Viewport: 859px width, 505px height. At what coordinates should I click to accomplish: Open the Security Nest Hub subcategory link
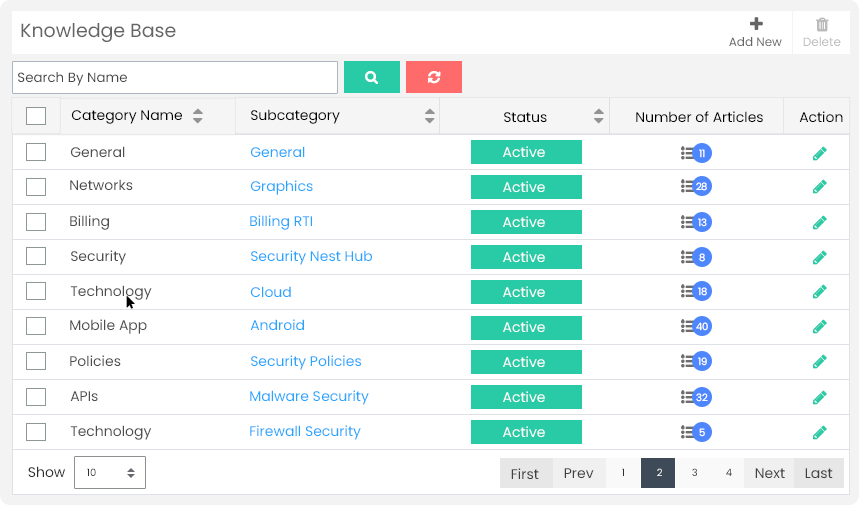[x=311, y=256]
